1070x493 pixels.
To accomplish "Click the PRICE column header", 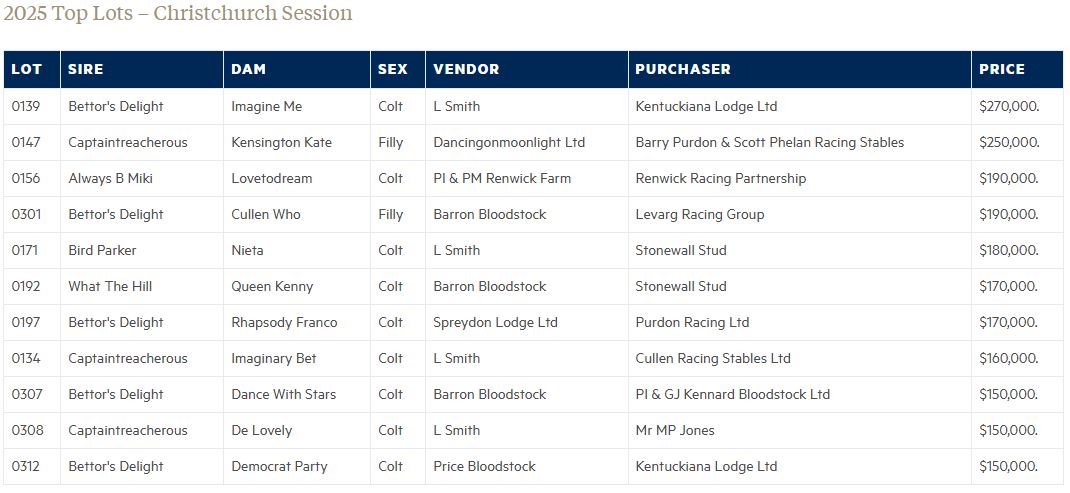I will click(1002, 70).
